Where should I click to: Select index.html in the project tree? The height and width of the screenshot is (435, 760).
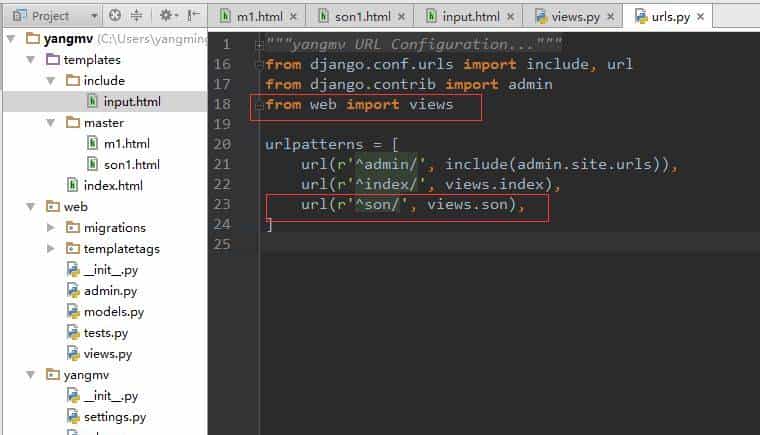113,186
